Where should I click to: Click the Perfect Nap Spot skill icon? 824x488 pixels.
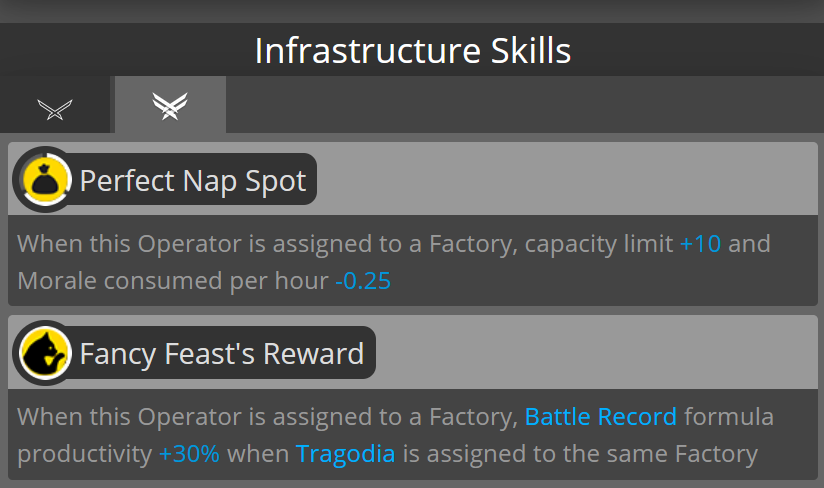pyautogui.click(x=44, y=180)
